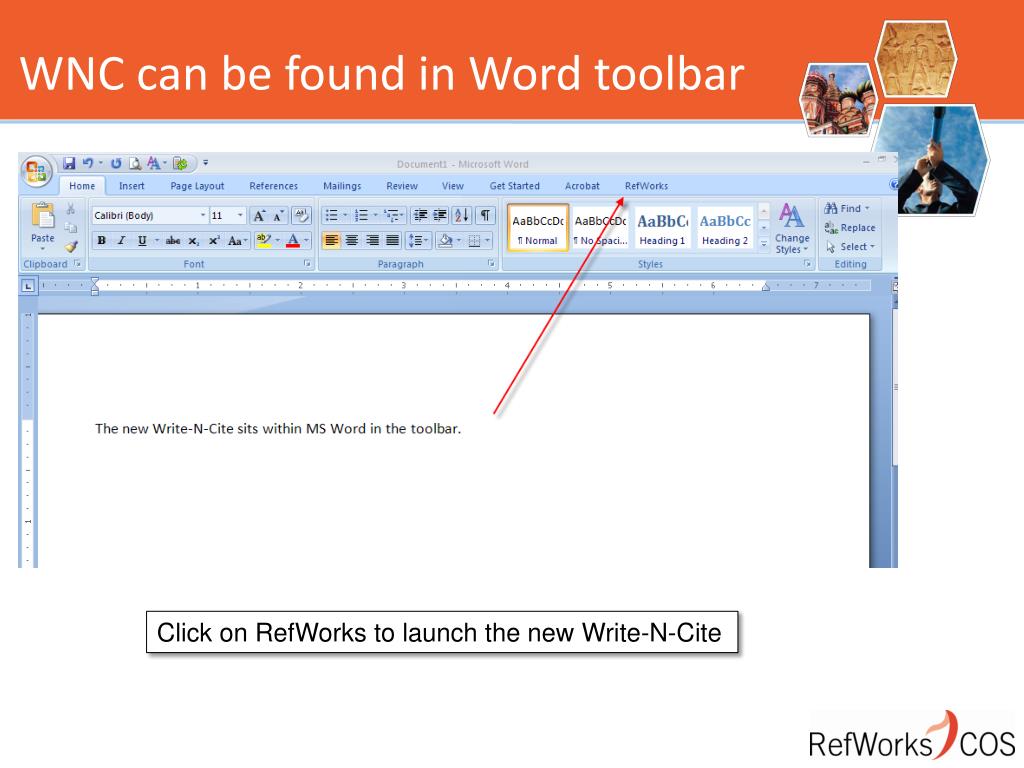1024x768 pixels.
Task: Clear formatting with eraser icon
Action: (302, 215)
